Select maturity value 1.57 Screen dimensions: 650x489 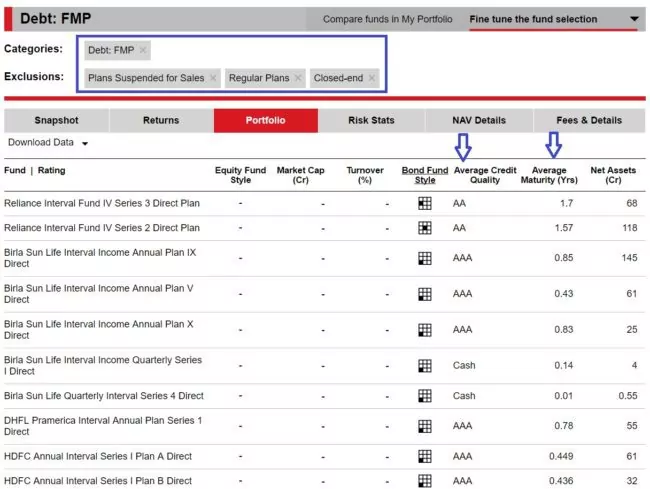coord(564,228)
